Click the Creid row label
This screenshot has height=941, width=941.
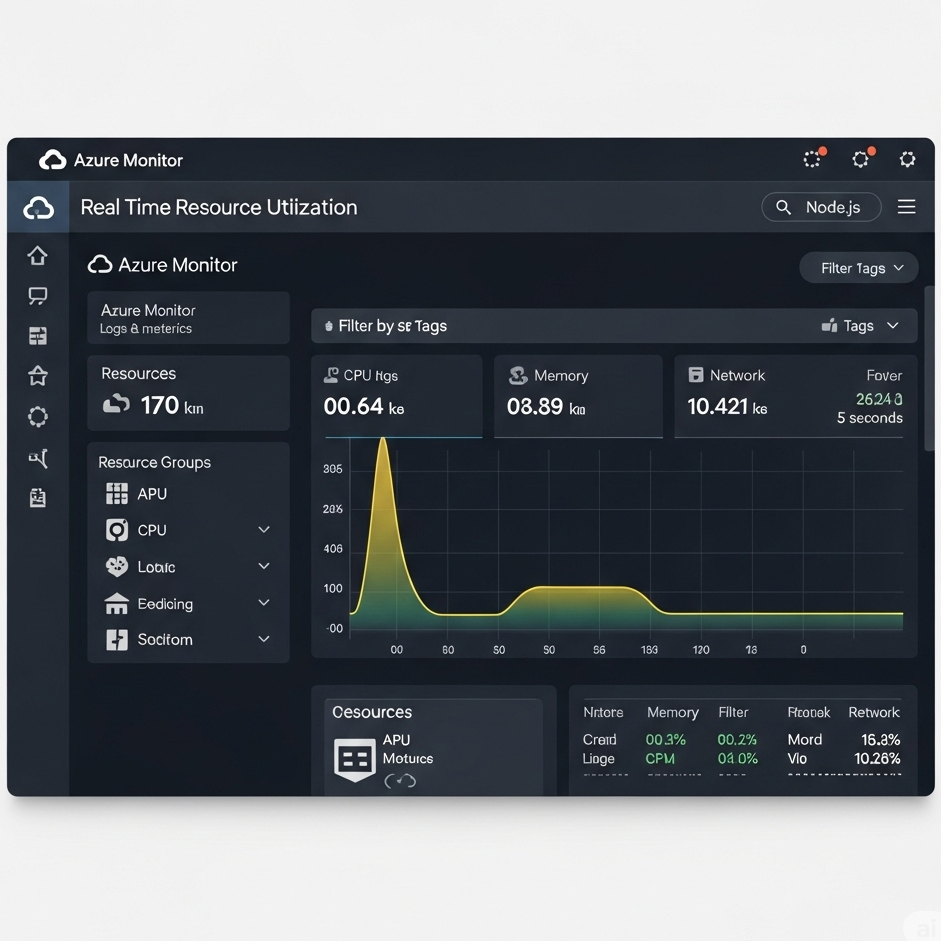[600, 739]
